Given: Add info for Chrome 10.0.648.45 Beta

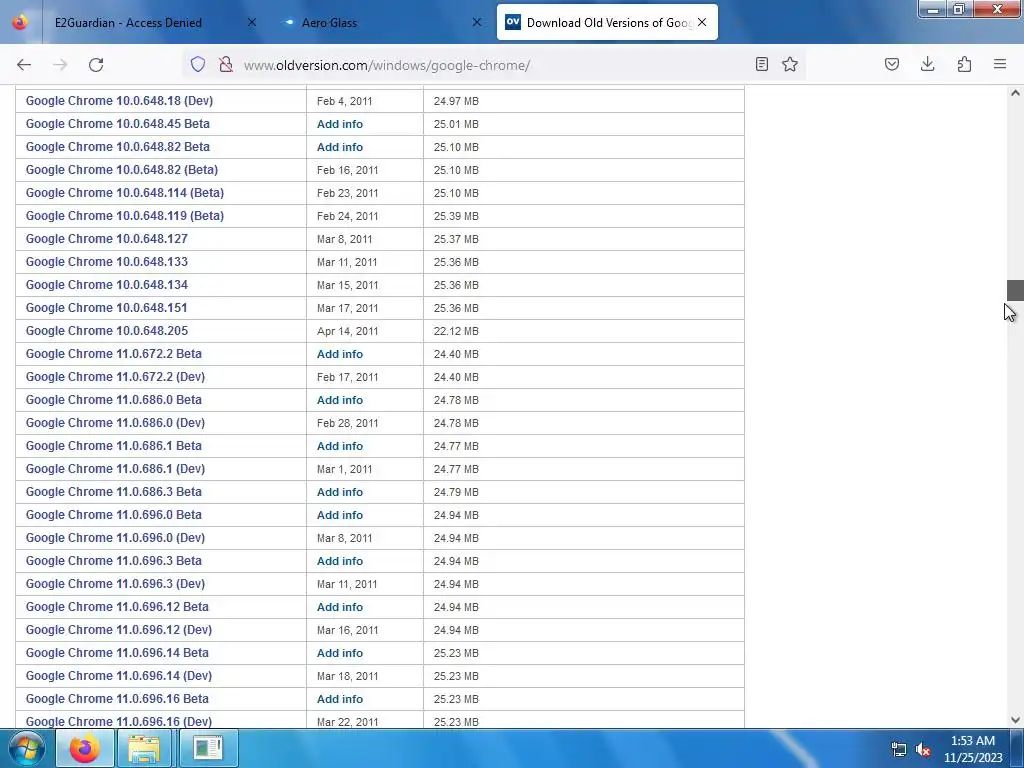Looking at the screenshot, I should tap(340, 124).
